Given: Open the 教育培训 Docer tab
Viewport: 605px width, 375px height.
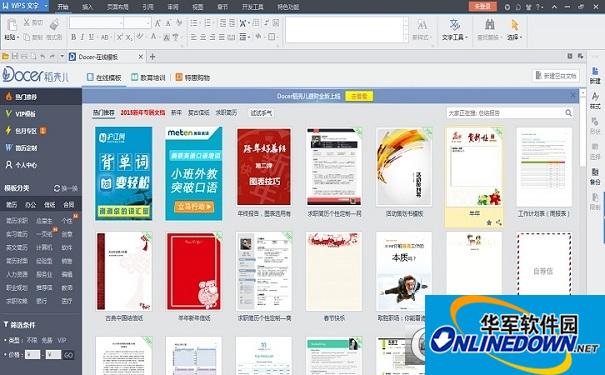Looking at the screenshot, I should 149,78.
